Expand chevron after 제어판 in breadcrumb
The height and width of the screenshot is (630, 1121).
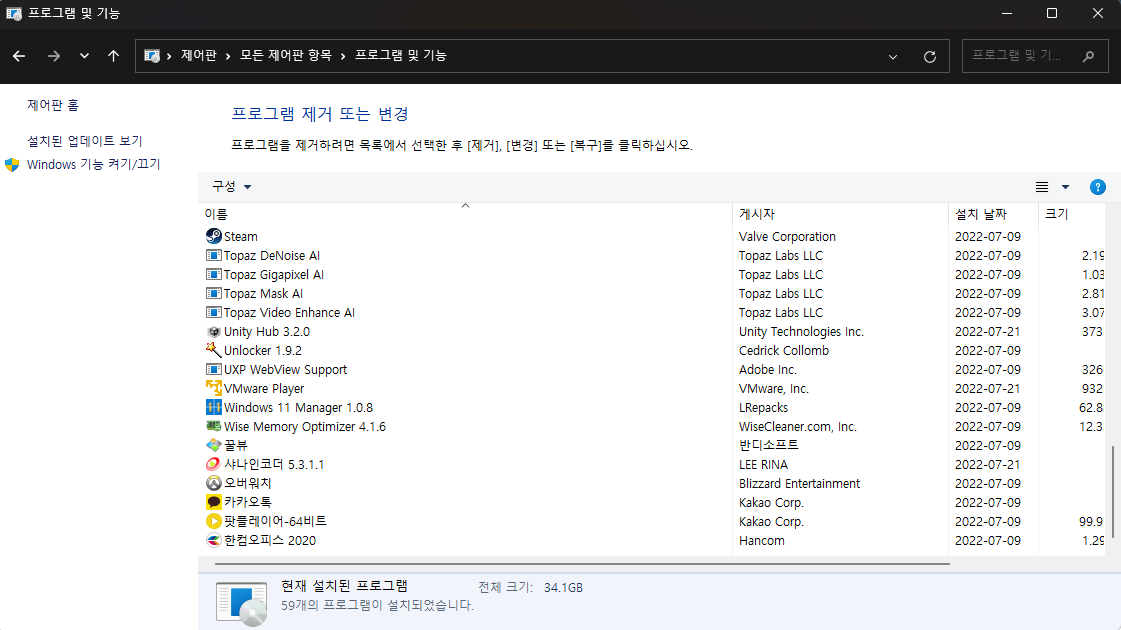coord(228,56)
